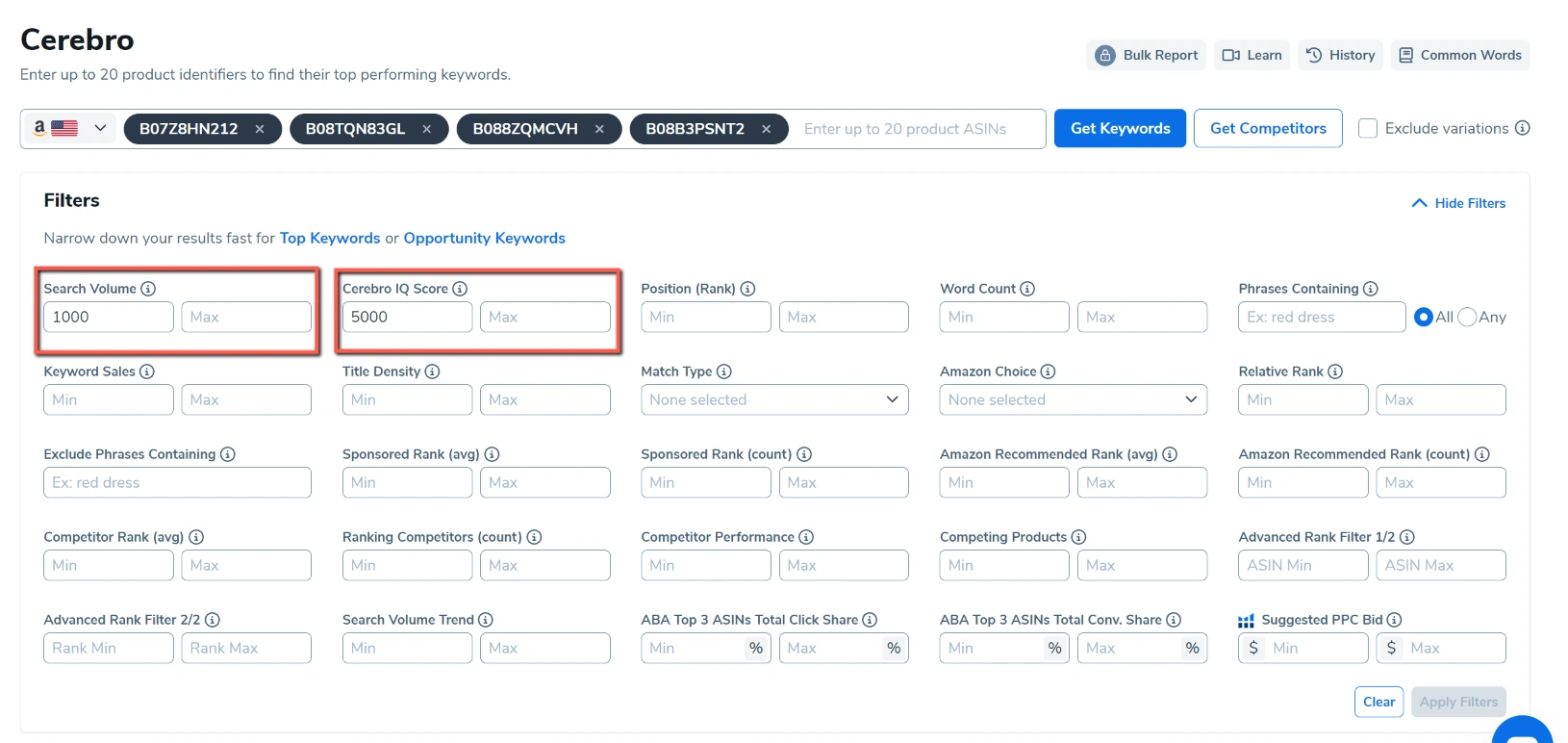Click the Get Keywords button

point(1120,128)
